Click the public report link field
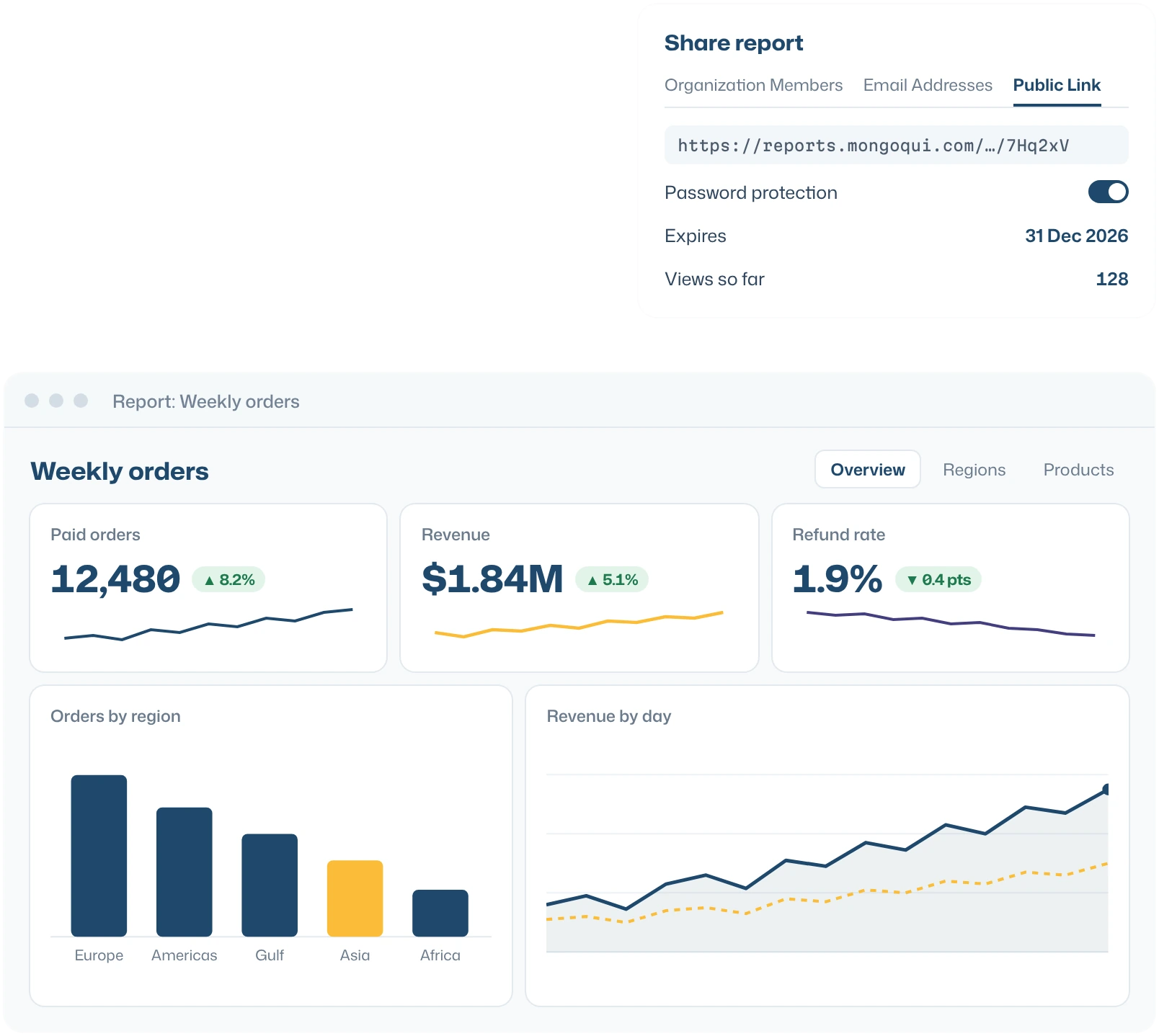The width and height of the screenshot is (1159, 1036). pyautogui.click(x=896, y=146)
